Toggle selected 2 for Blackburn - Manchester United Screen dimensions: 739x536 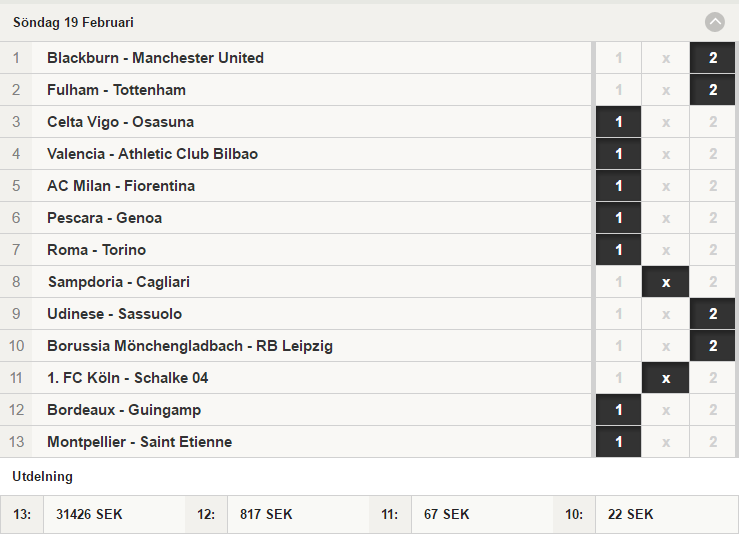713,58
